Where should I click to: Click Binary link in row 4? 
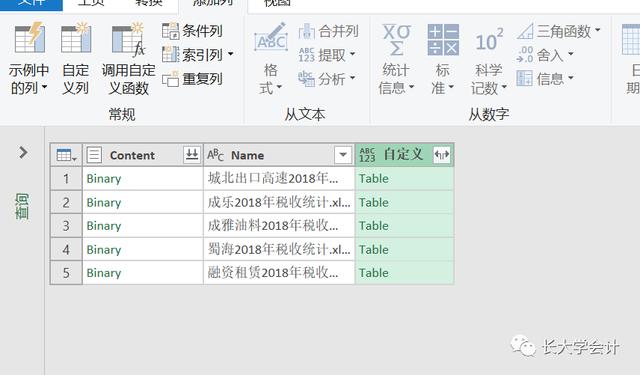click(x=104, y=249)
